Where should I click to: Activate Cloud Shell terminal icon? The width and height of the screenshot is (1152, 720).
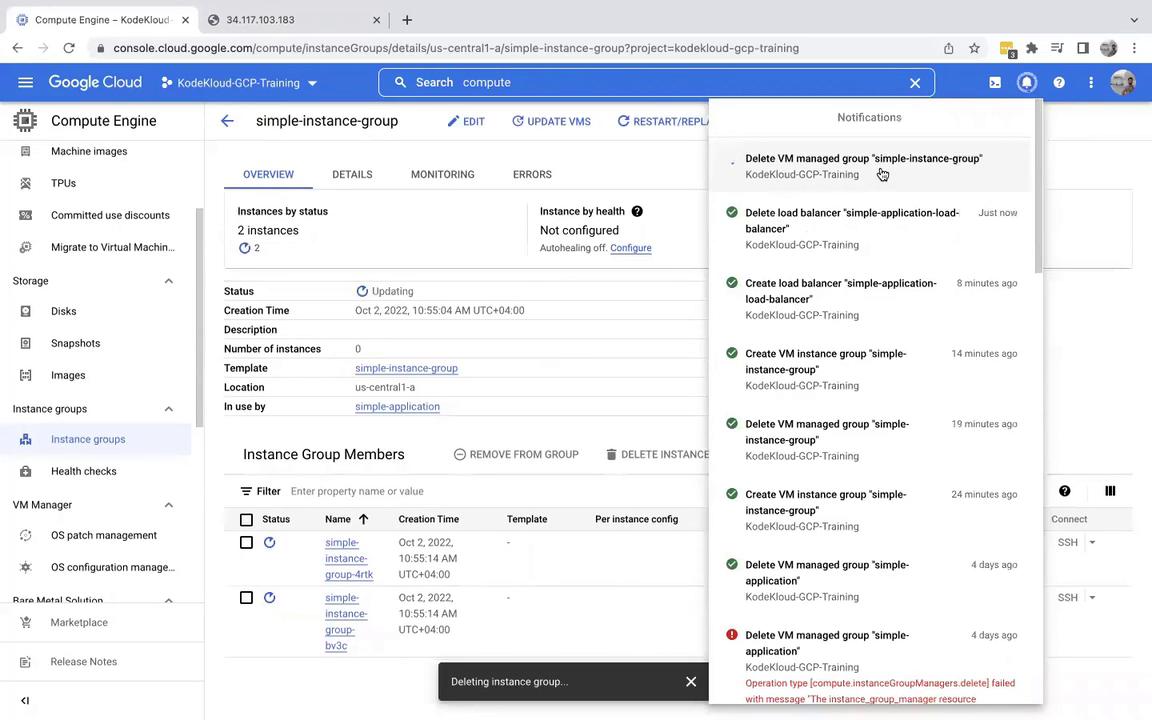click(x=995, y=83)
